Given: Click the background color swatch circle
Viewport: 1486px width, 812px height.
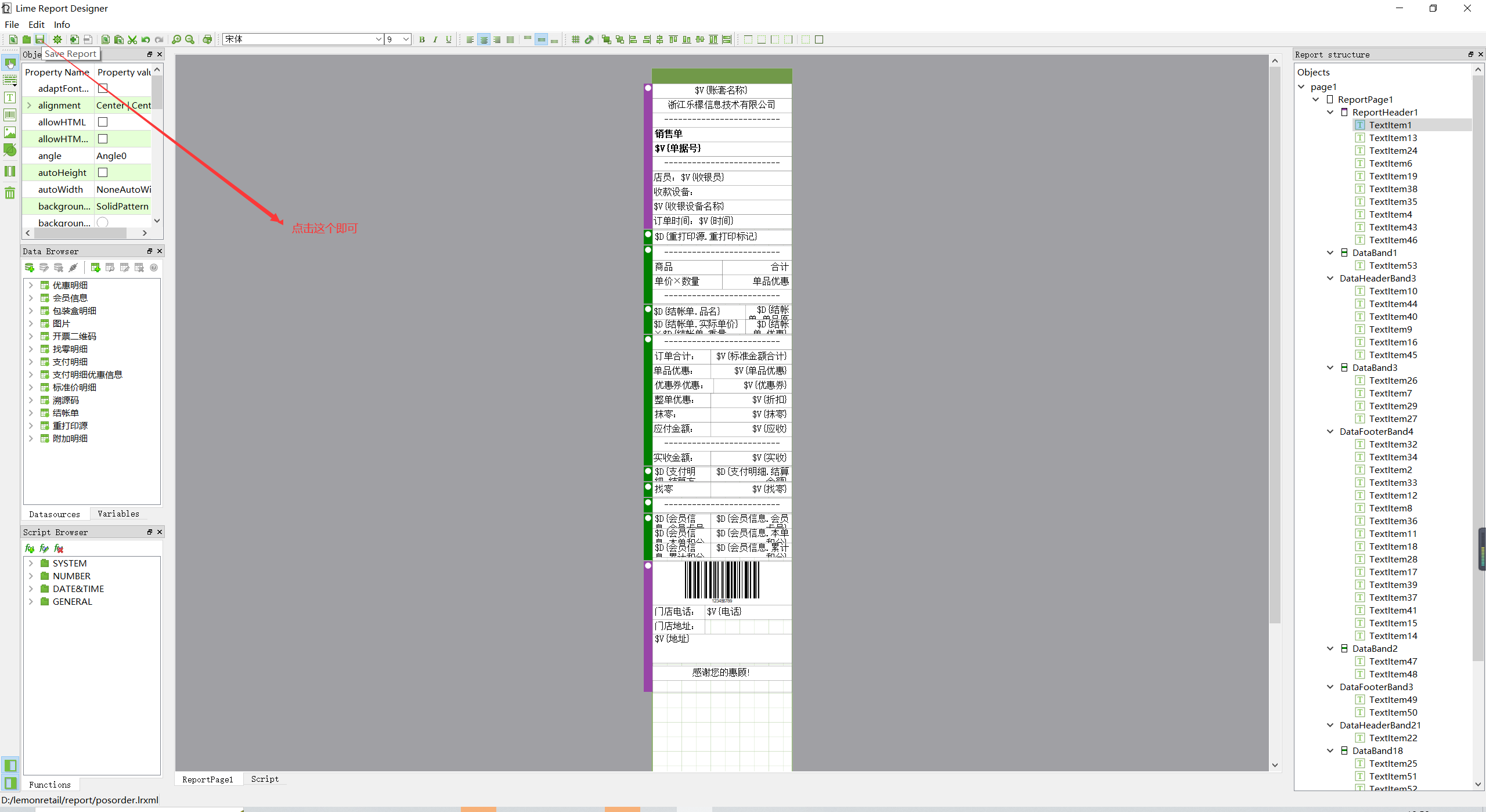Looking at the screenshot, I should (x=103, y=222).
